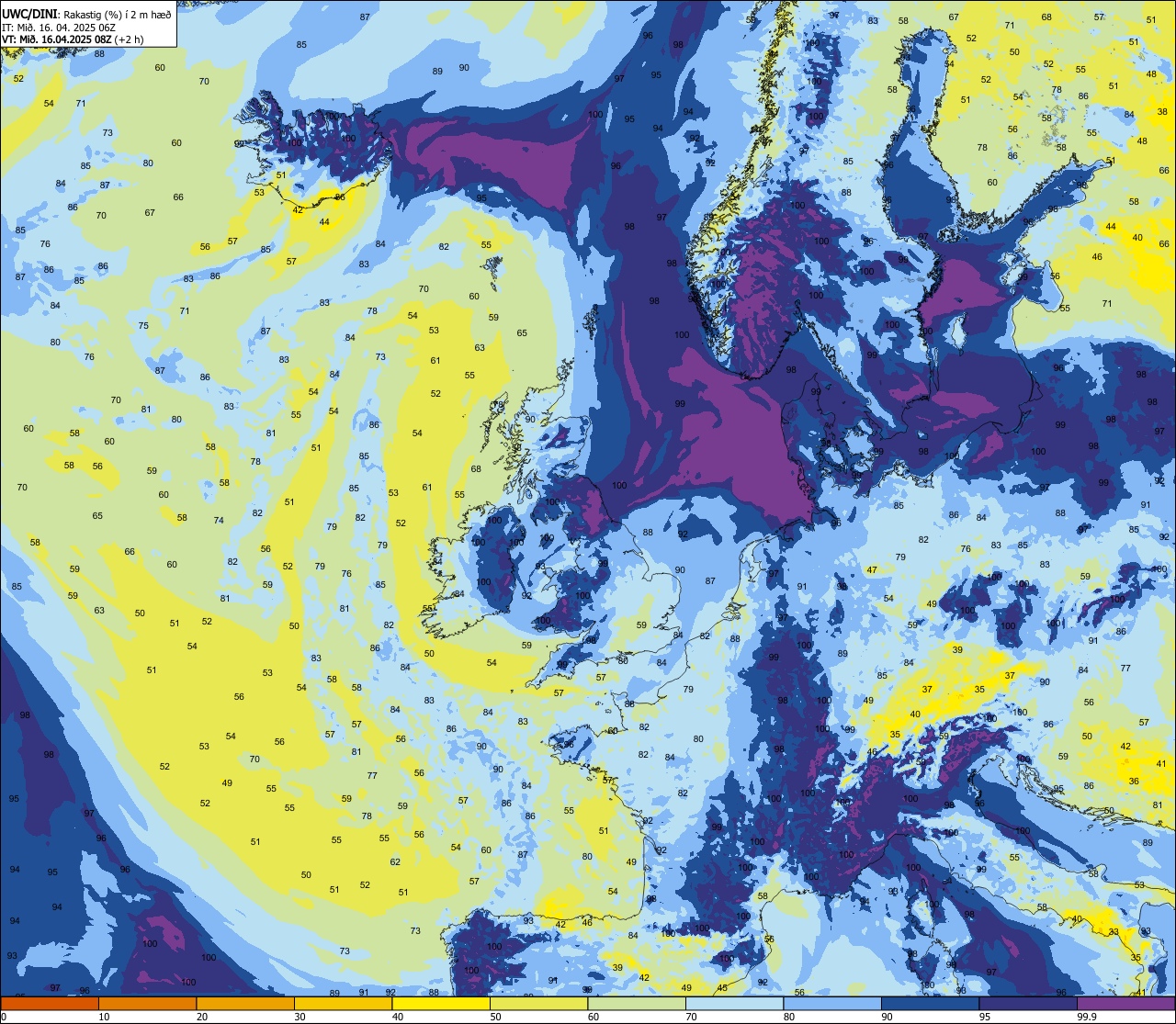Viewport: 1176px width, 1024px height.
Task: Select the legend swatch below 10 percent
Action: tap(50, 1003)
